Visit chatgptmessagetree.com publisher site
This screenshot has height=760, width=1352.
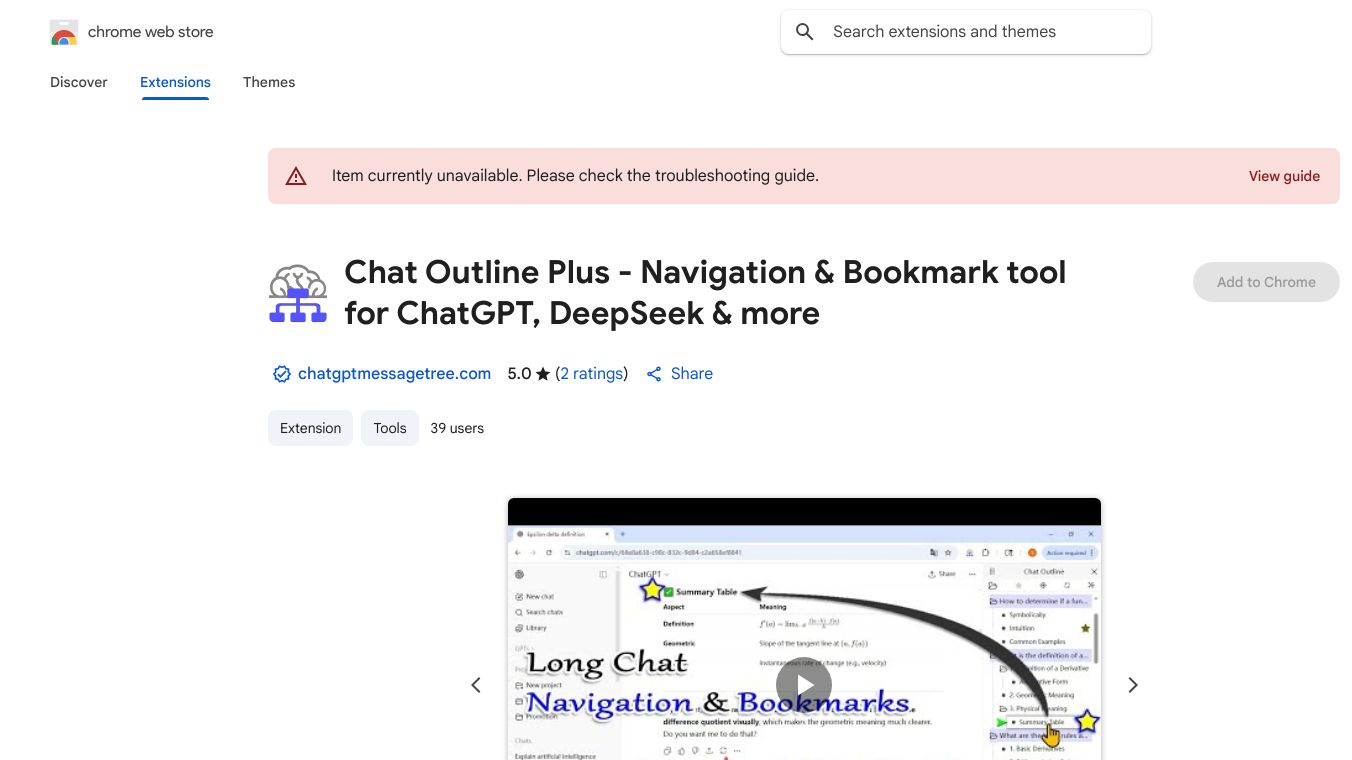pos(394,373)
